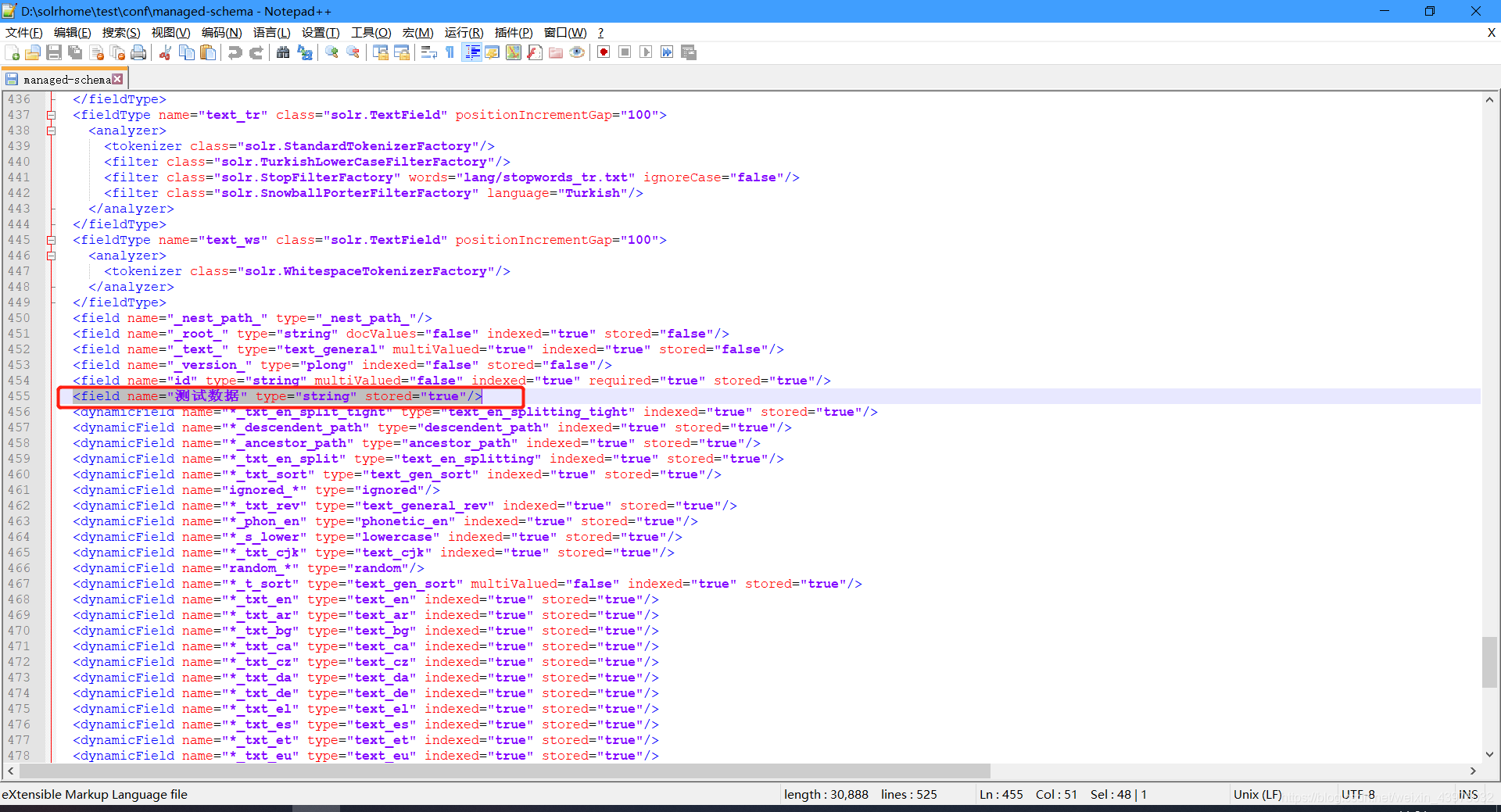Close the managed-schema tab

point(117,79)
